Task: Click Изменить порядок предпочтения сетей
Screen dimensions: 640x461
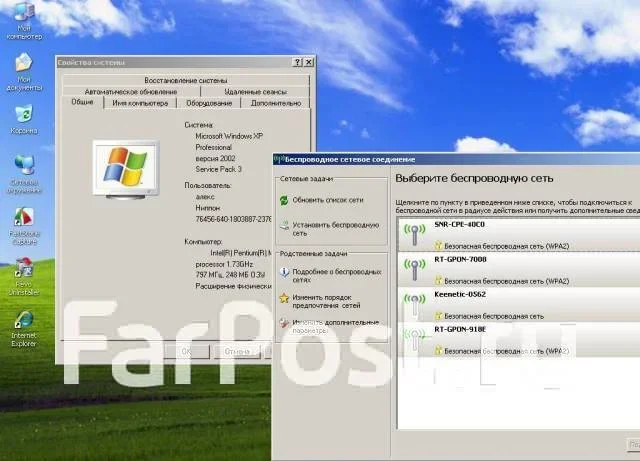Action: (x=327, y=301)
